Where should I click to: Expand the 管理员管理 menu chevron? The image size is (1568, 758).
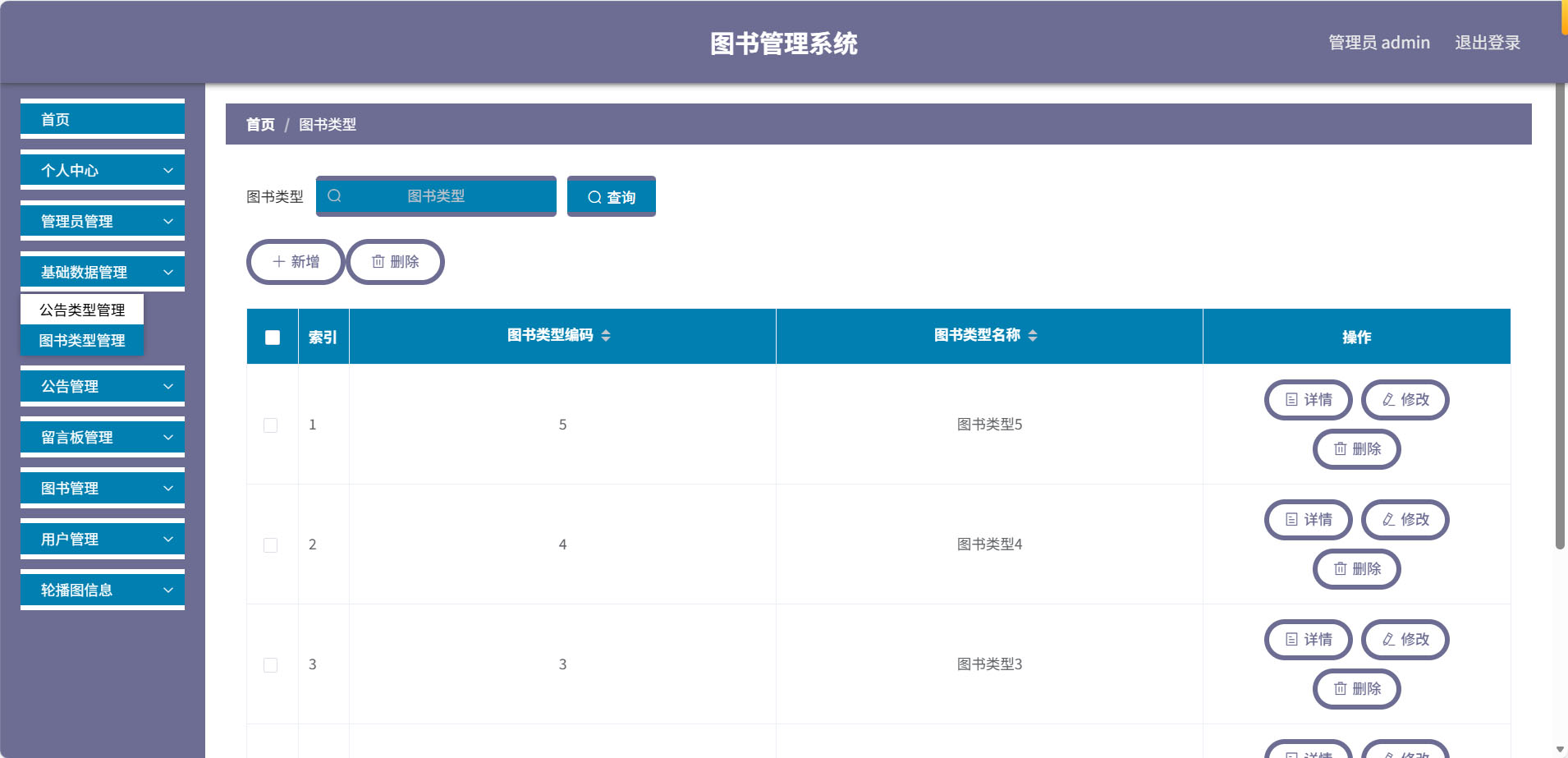168,222
